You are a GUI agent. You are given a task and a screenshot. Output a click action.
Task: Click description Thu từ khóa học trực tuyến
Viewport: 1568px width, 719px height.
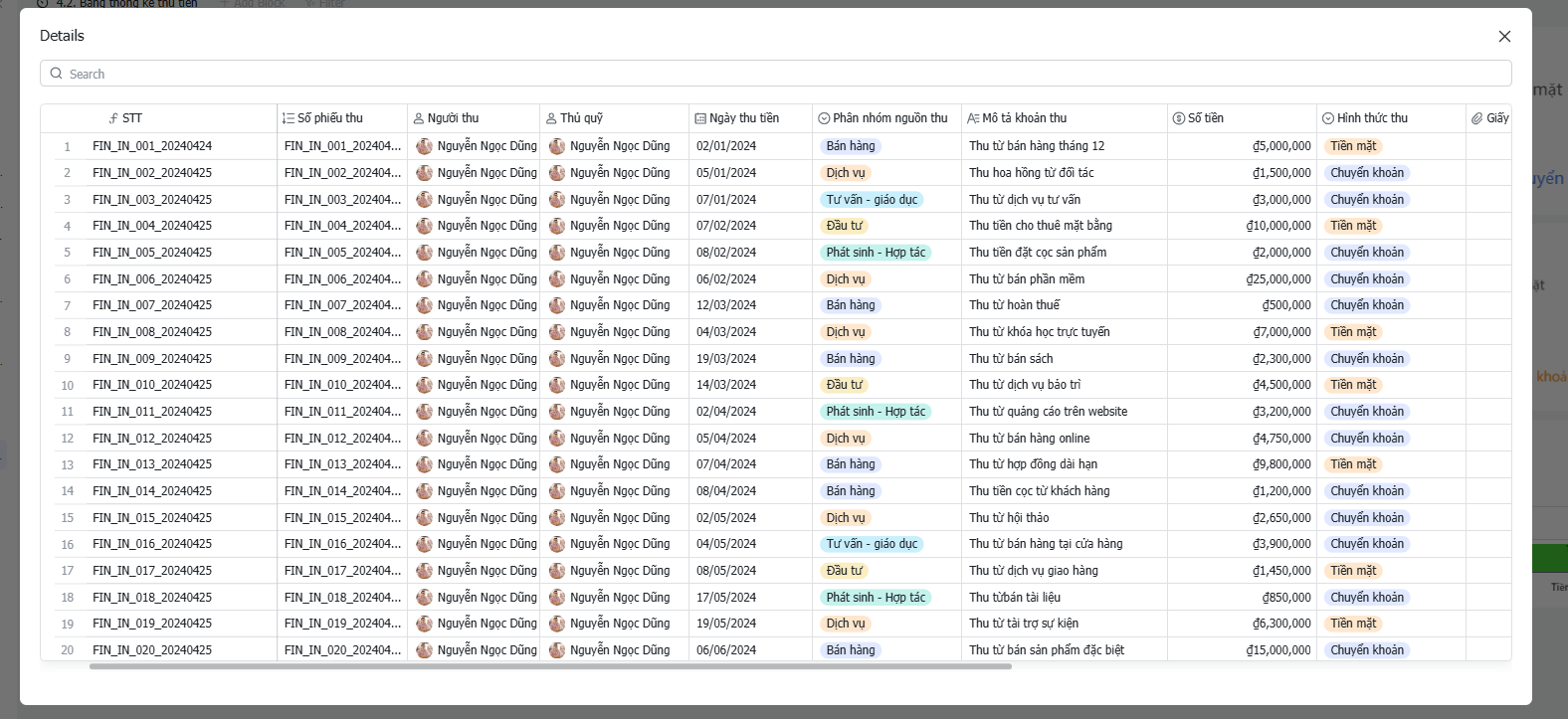[x=1040, y=332]
